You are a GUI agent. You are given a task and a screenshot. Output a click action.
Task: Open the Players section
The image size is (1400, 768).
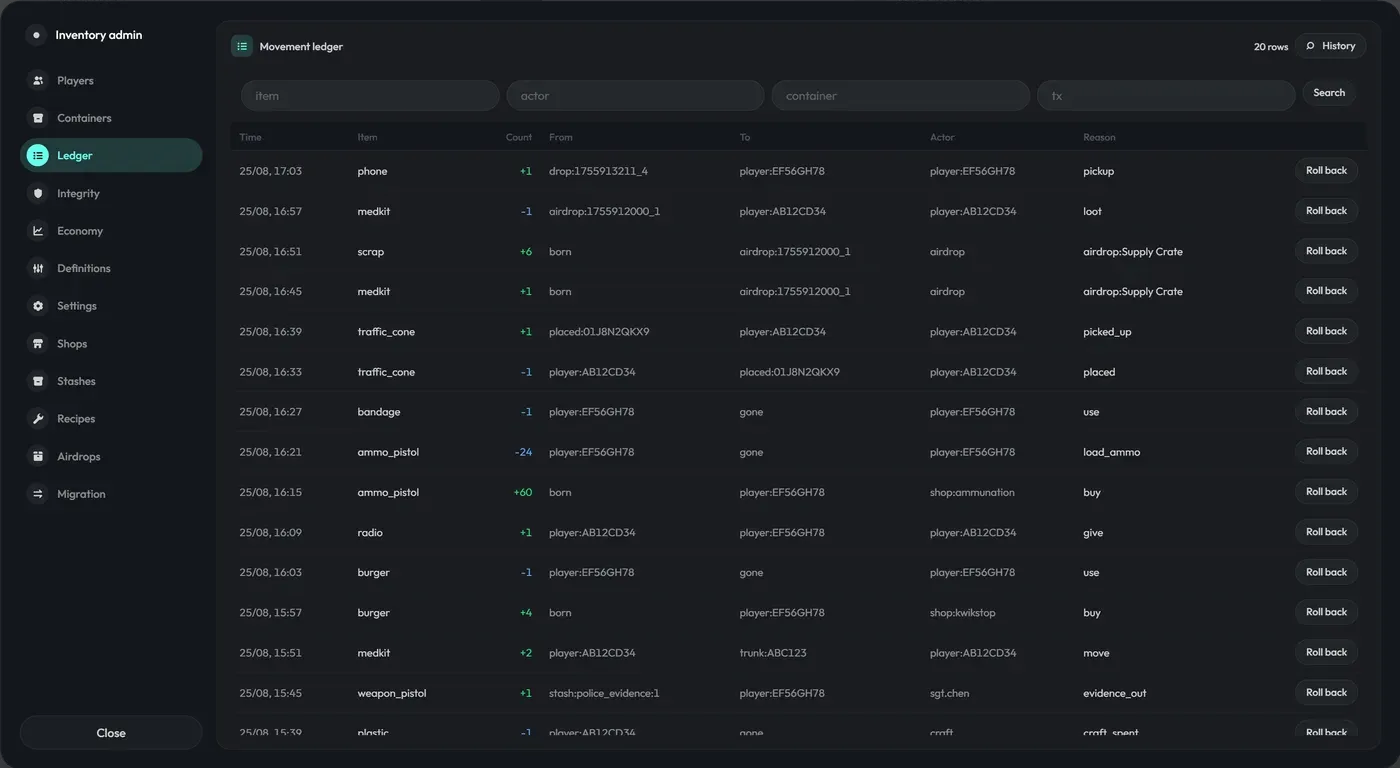click(111, 81)
